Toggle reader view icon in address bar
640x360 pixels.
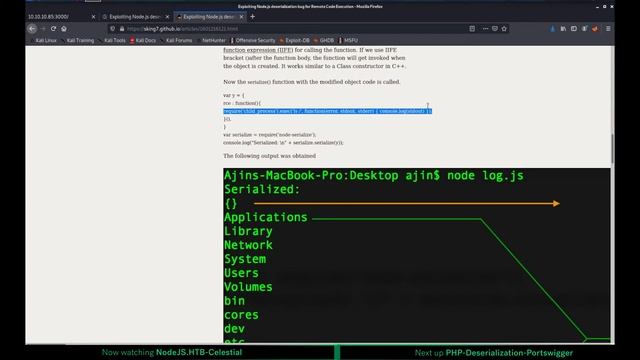(472, 29)
